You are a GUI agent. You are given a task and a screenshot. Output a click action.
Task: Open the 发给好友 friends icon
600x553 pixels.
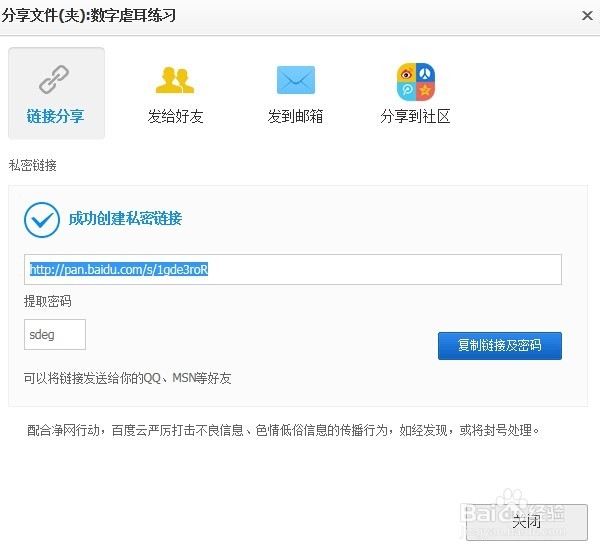pos(175,80)
